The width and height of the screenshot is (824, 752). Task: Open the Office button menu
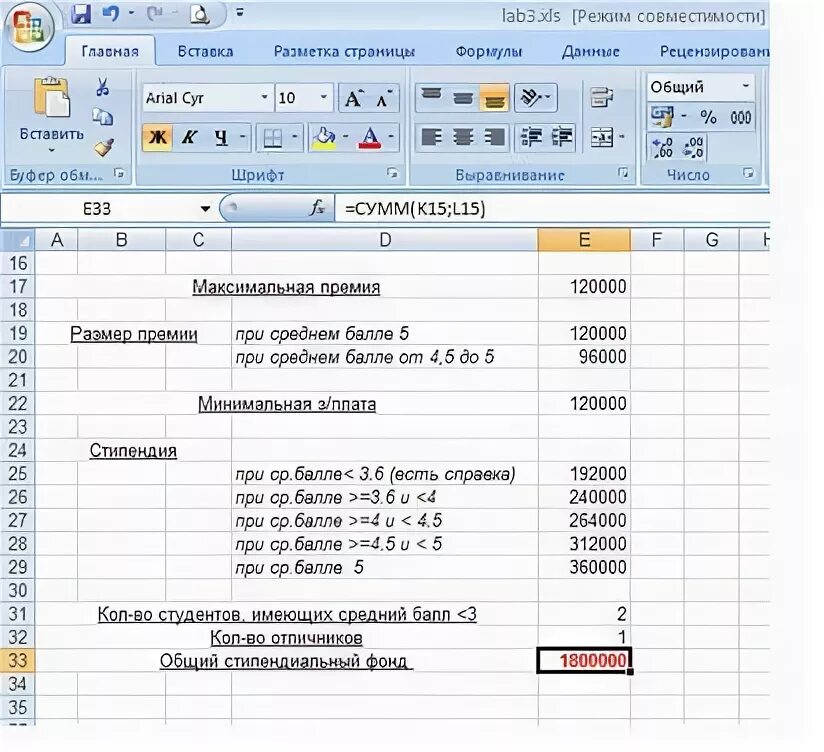tap(29, 26)
